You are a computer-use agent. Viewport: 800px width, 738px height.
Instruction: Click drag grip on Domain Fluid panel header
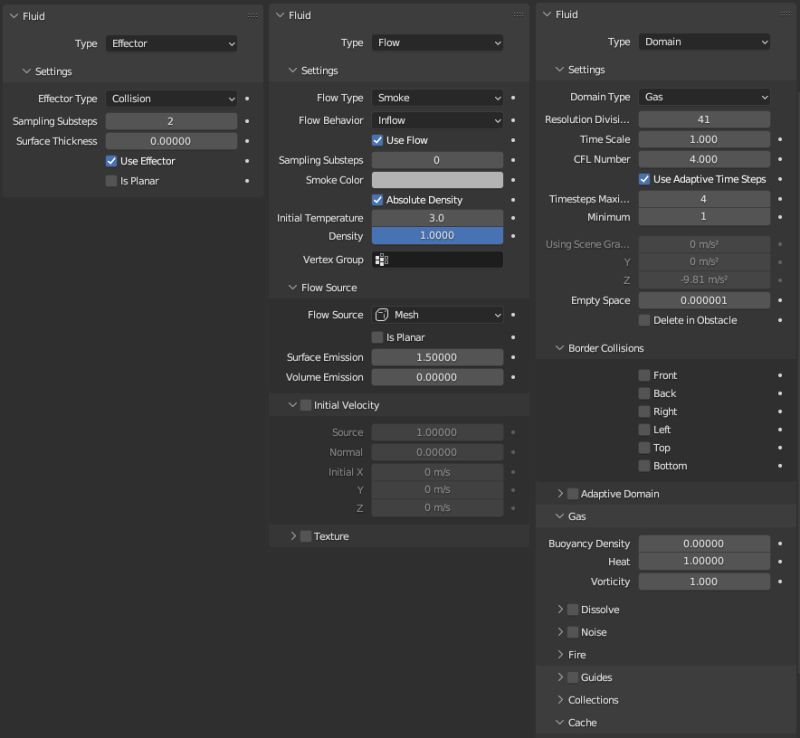tap(786, 13)
